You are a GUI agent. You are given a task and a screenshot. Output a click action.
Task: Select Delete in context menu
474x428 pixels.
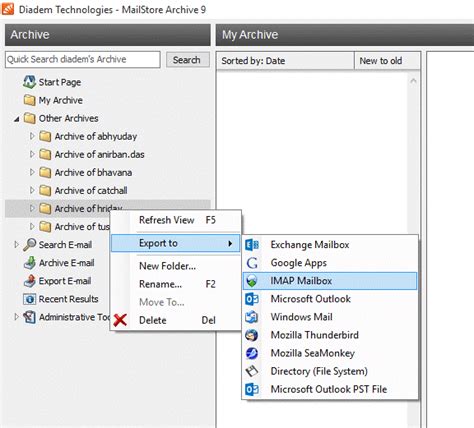pos(175,320)
